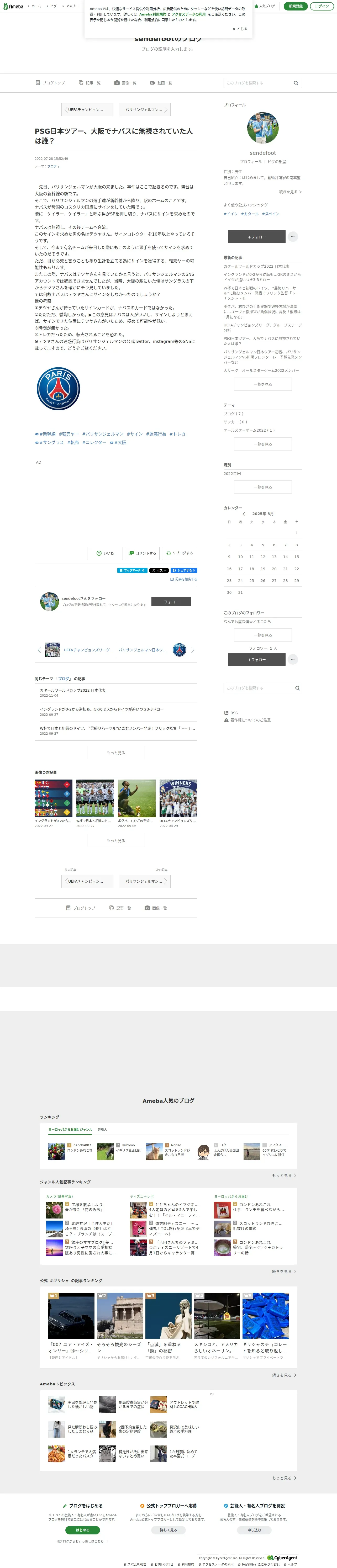Open the 'ブログトップ' tab in top navigation

coord(50,83)
